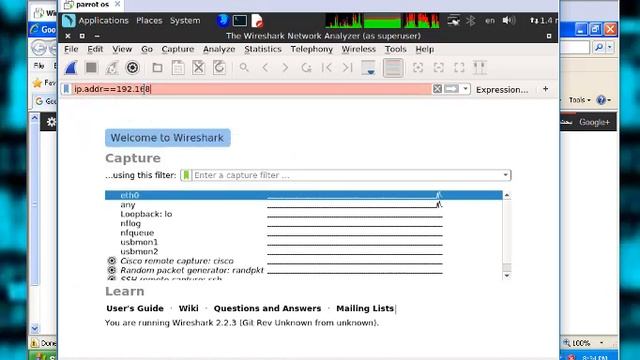Focus the capture filter input box
This screenshot has width=640, height=360.
coord(347,175)
